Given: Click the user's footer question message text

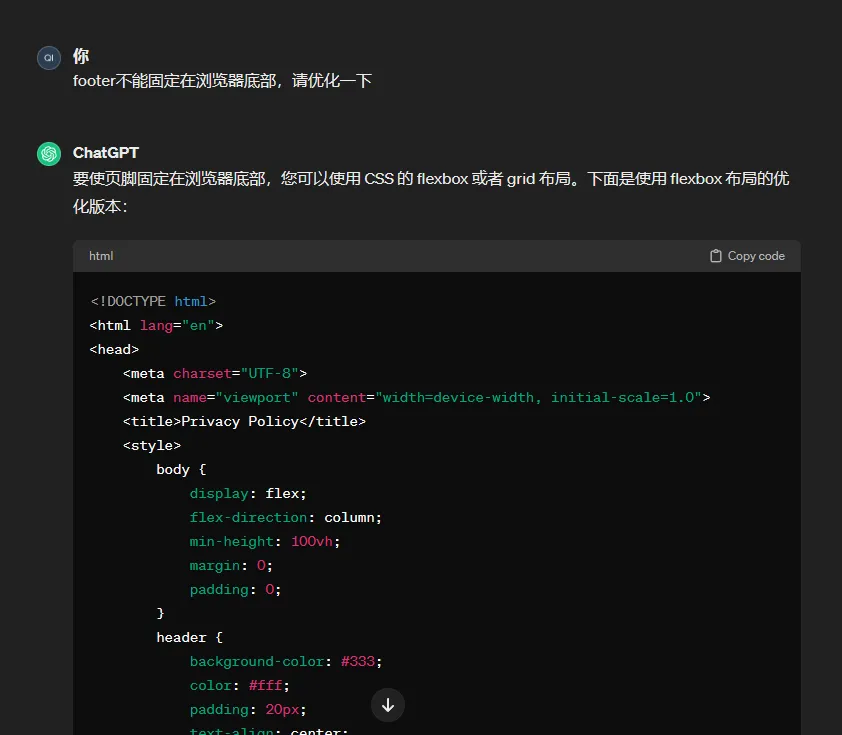Looking at the screenshot, I should (222, 80).
